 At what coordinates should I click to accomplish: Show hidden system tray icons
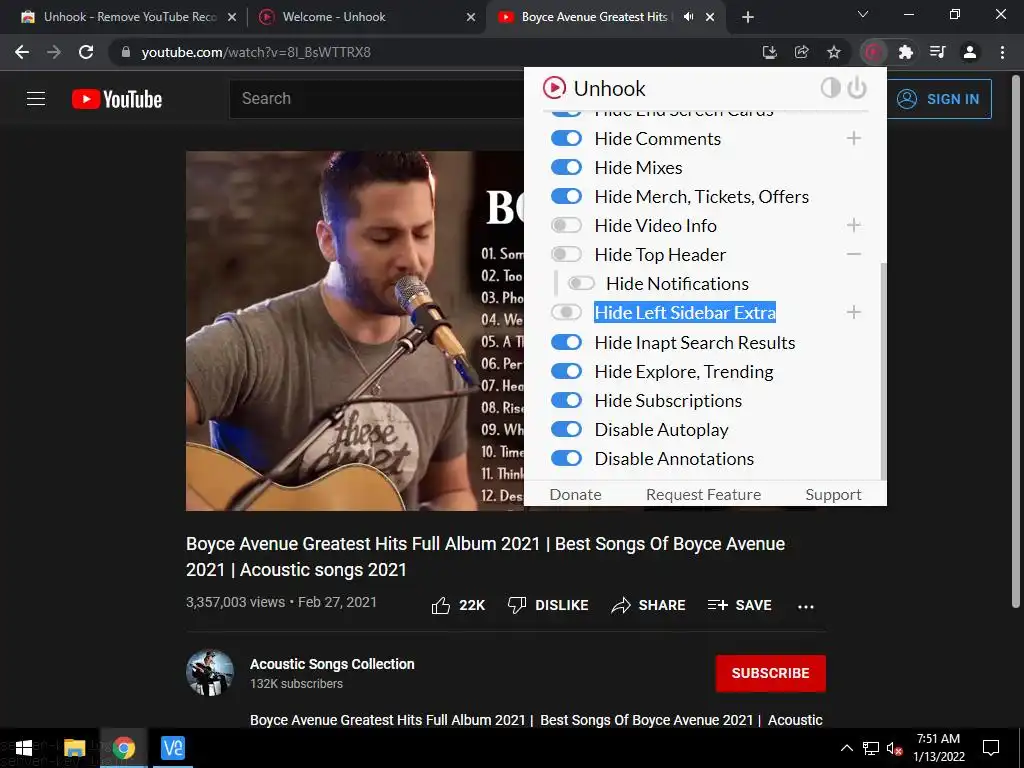(846, 748)
